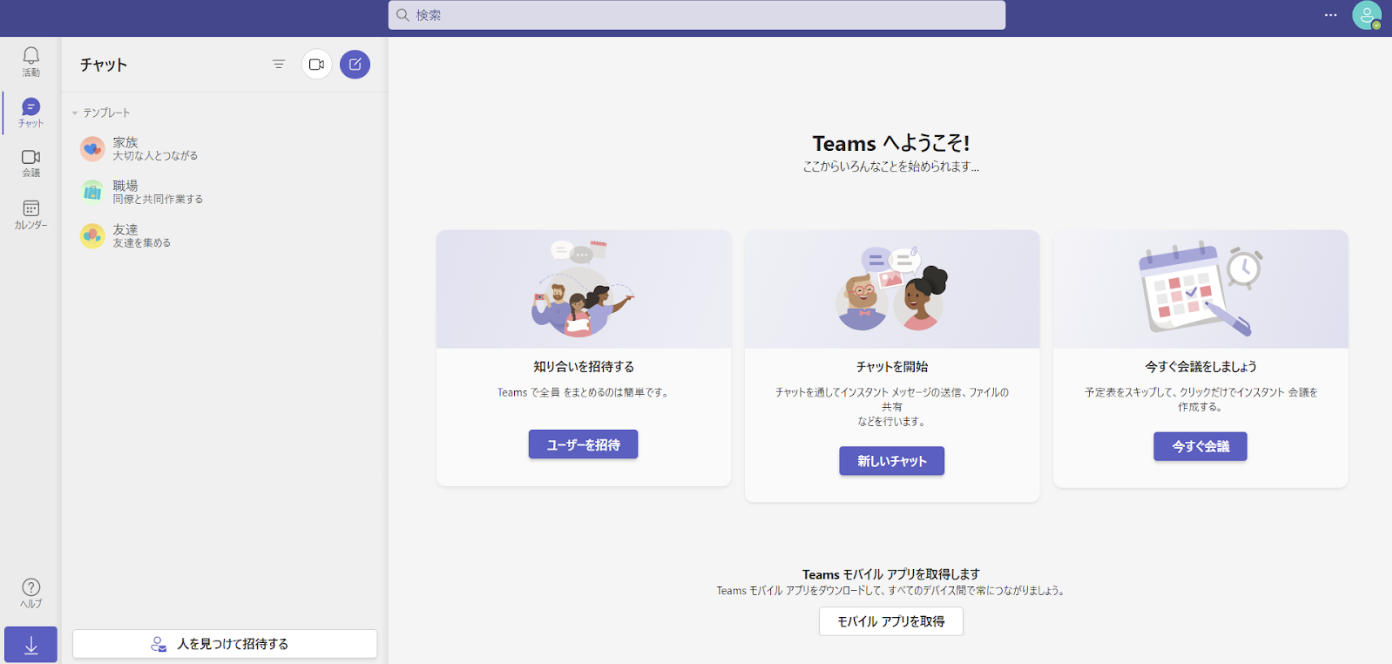The width and height of the screenshot is (1392, 664).
Task: Open the カレンダー sidebar icon
Action: [x=31, y=208]
